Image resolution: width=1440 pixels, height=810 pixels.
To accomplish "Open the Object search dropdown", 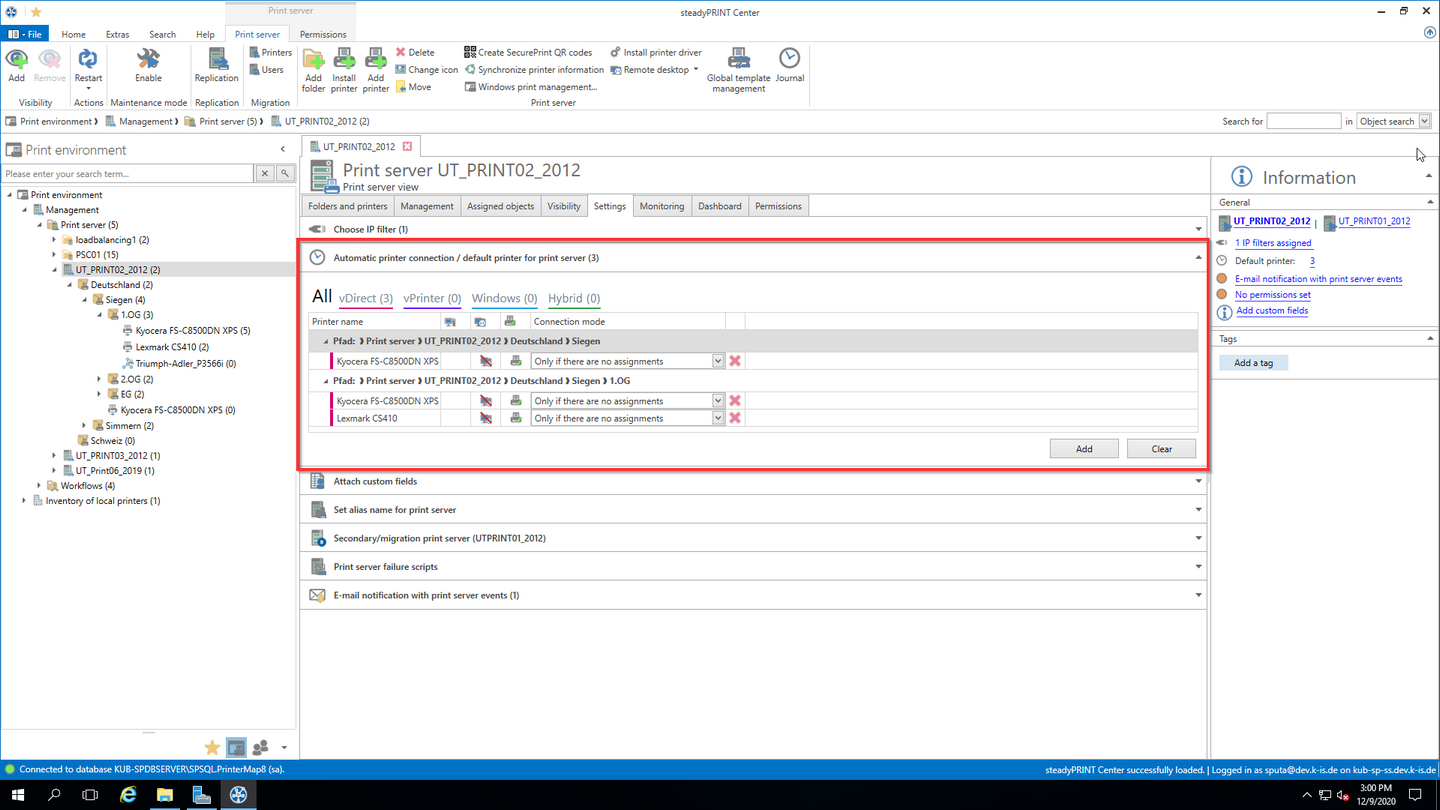I will point(1425,121).
